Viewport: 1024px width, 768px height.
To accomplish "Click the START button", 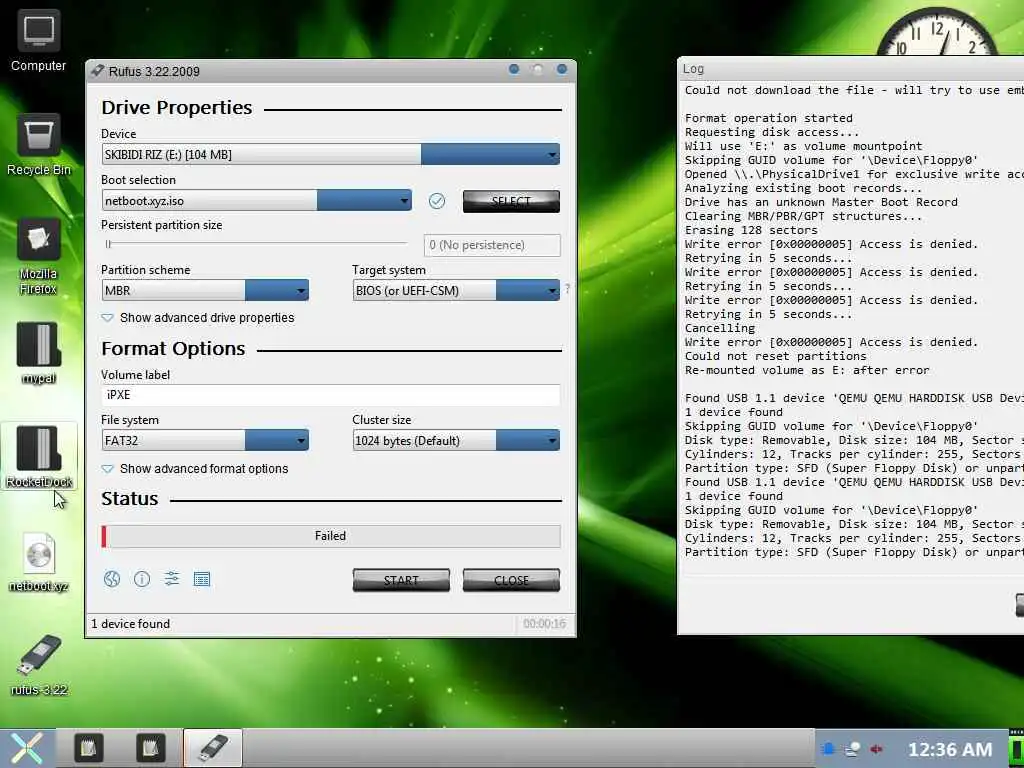I will tap(401, 580).
